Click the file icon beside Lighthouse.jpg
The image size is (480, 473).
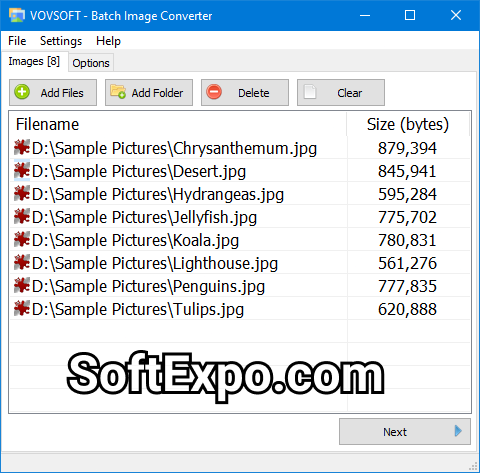pyautogui.click(x=22, y=263)
